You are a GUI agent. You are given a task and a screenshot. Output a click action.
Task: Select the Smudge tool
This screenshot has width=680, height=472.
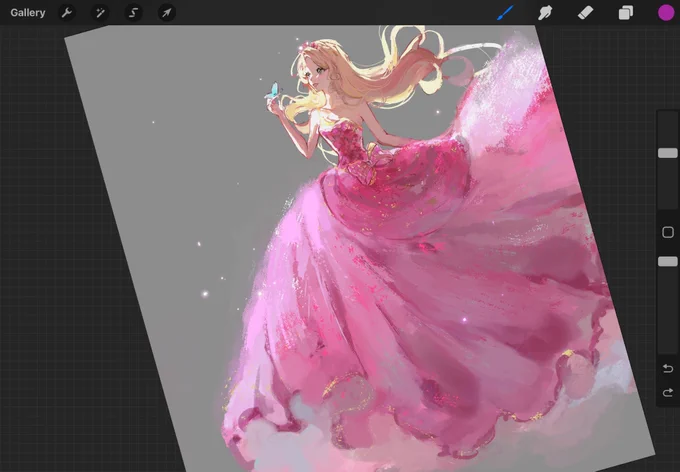tap(545, 13)
